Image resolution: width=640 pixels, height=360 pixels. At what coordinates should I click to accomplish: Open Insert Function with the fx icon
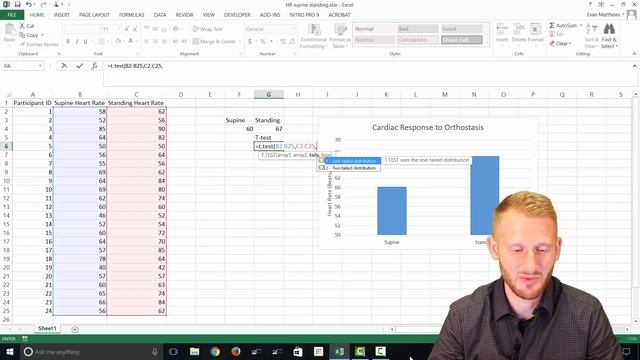[x=94, y=66]
